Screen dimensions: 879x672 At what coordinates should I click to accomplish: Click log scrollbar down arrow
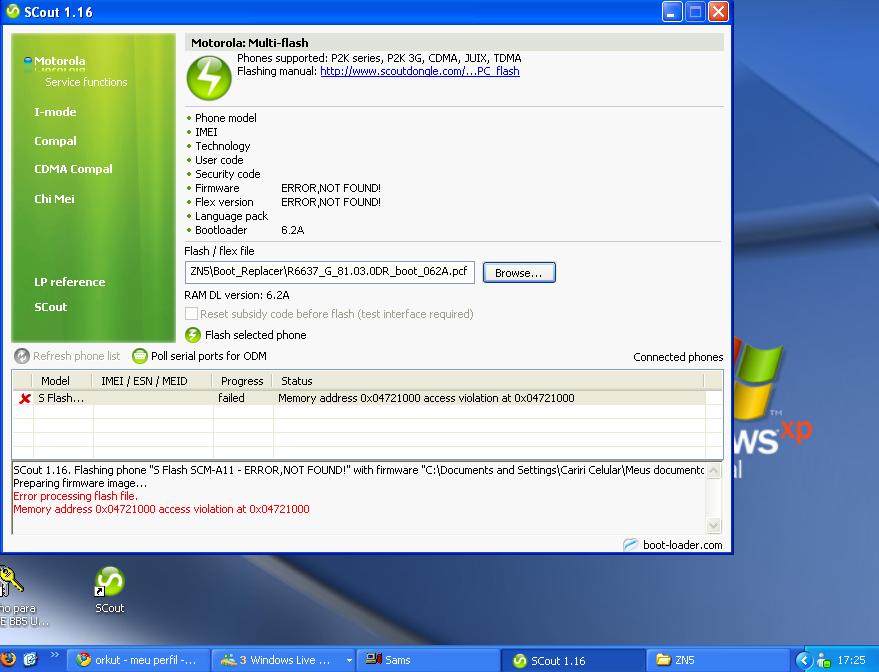click(714, 525)
